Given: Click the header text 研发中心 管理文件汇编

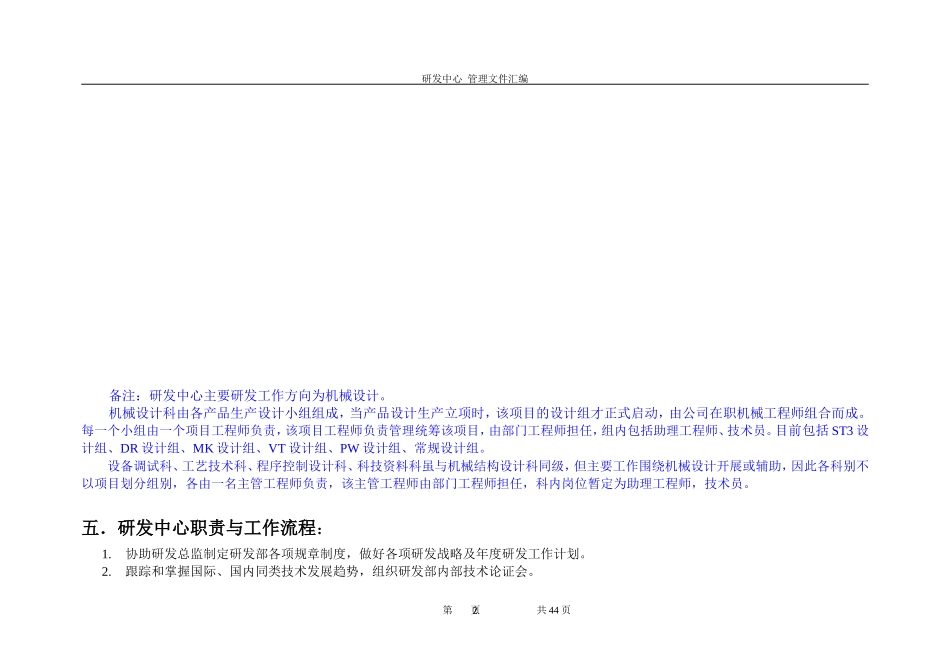Looking at the screenshot, I should coord(475,79).
